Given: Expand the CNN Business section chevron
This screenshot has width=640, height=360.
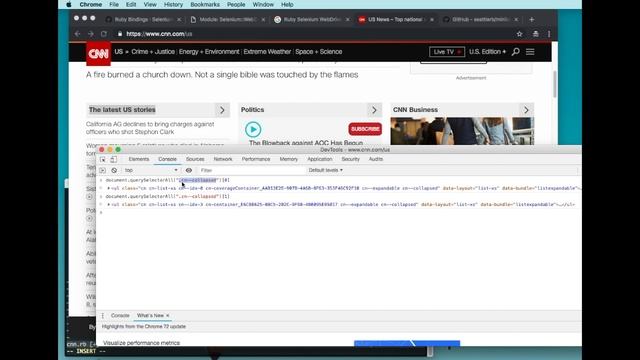Looking at the screenshot, I should point(526,110).
